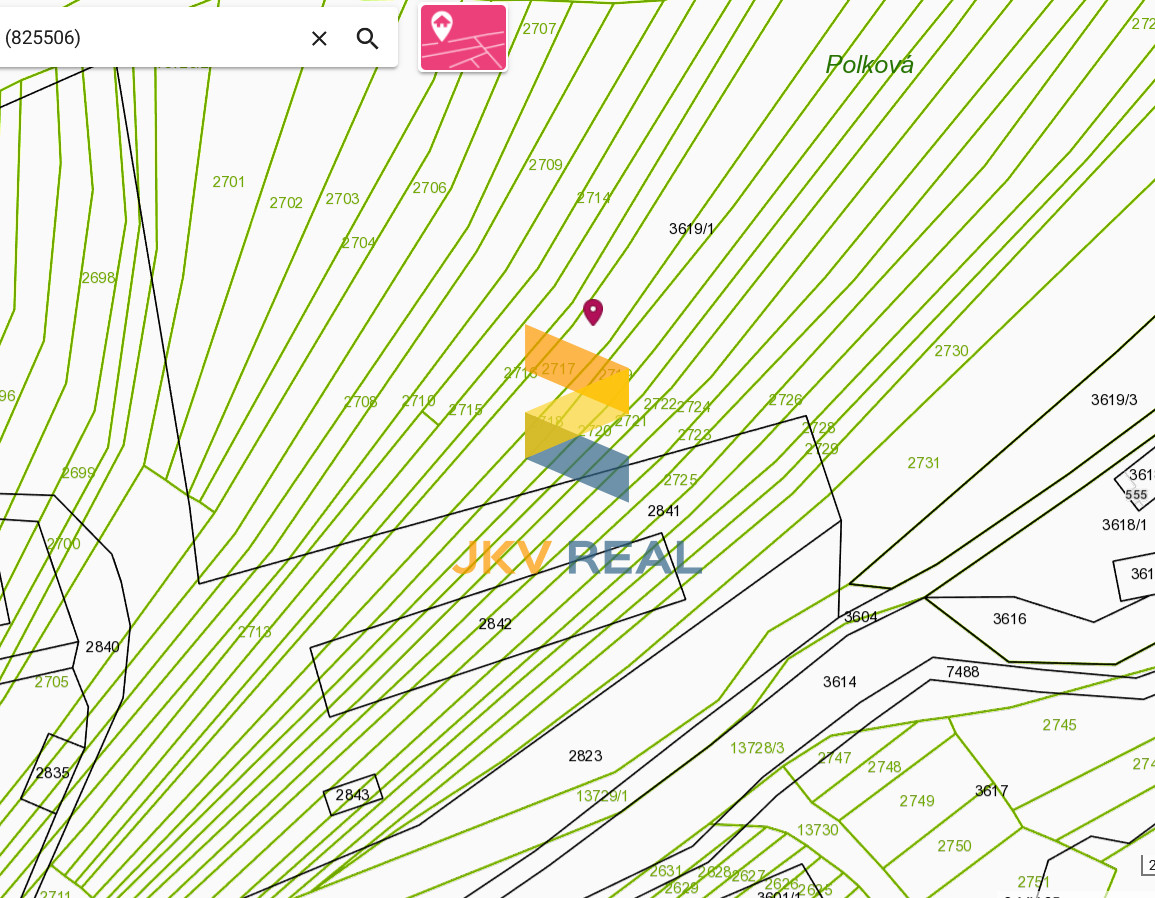Clear the search box with the X icon
1155x898 pixels.
(319, 38)
